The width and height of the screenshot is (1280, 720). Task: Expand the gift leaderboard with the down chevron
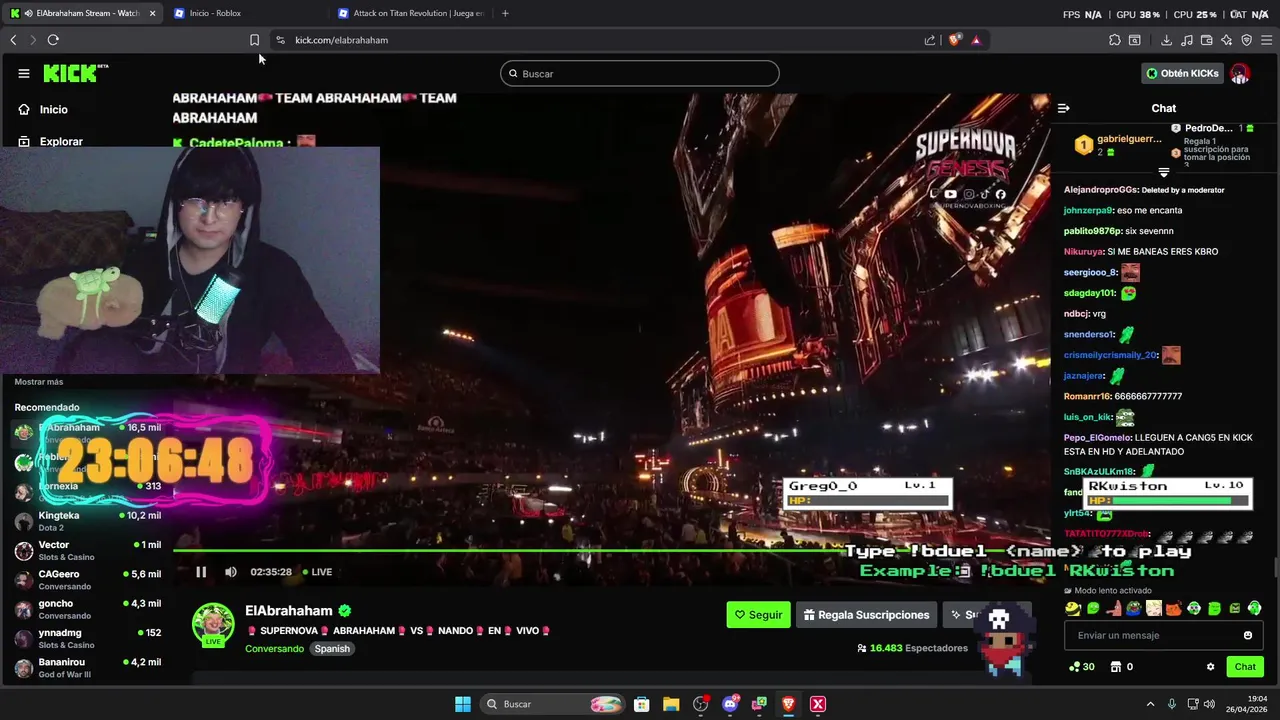click(x=1164, y=173)
